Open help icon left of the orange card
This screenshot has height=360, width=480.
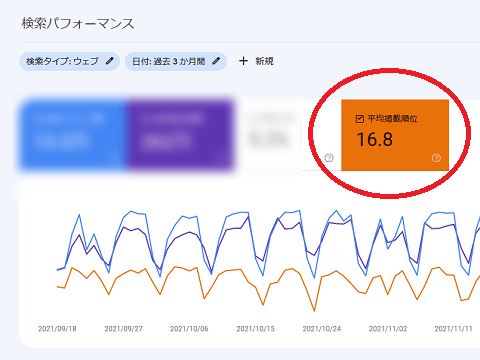coord(329,158)
